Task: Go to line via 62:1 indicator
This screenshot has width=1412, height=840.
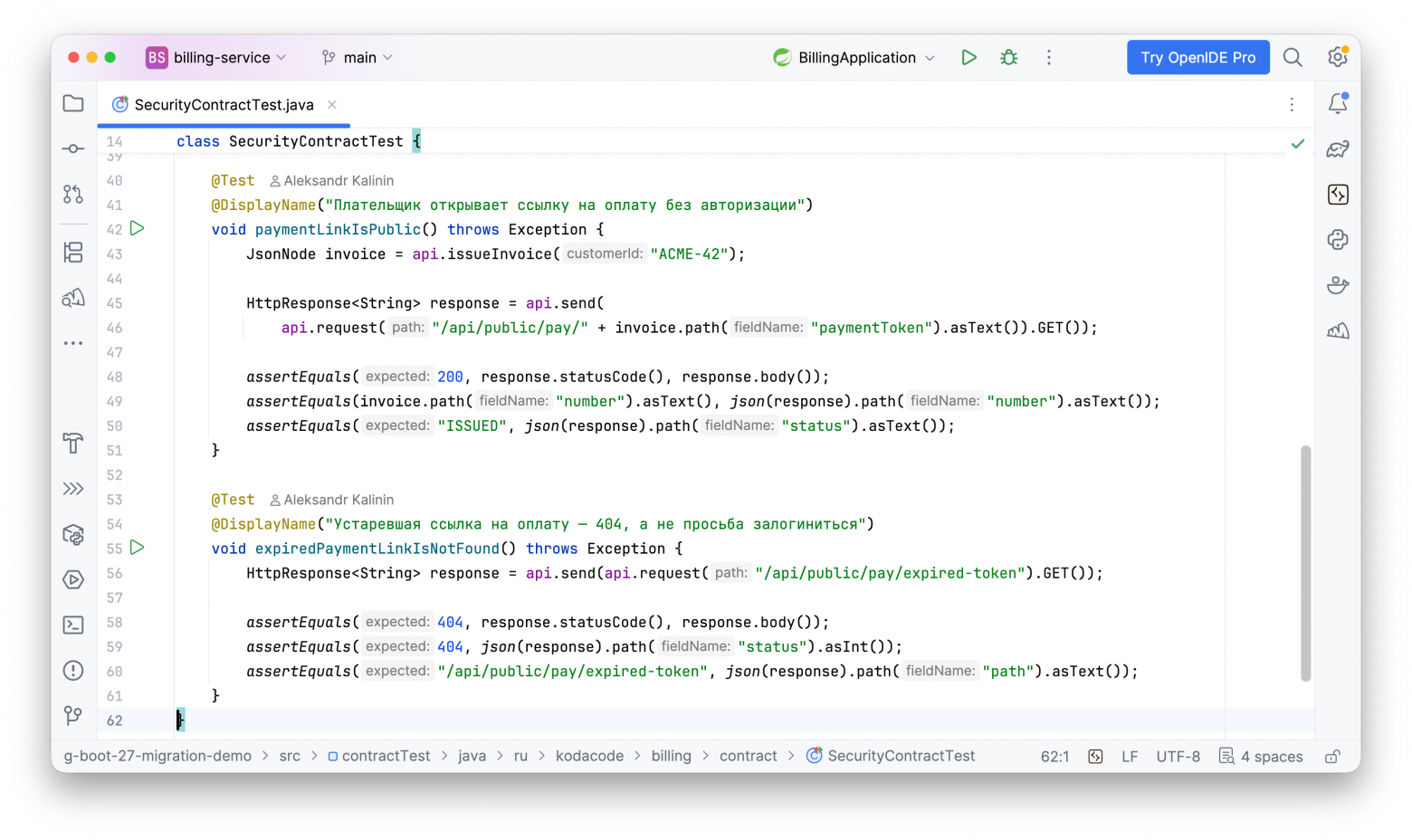Action: [x=1054, y=756]
